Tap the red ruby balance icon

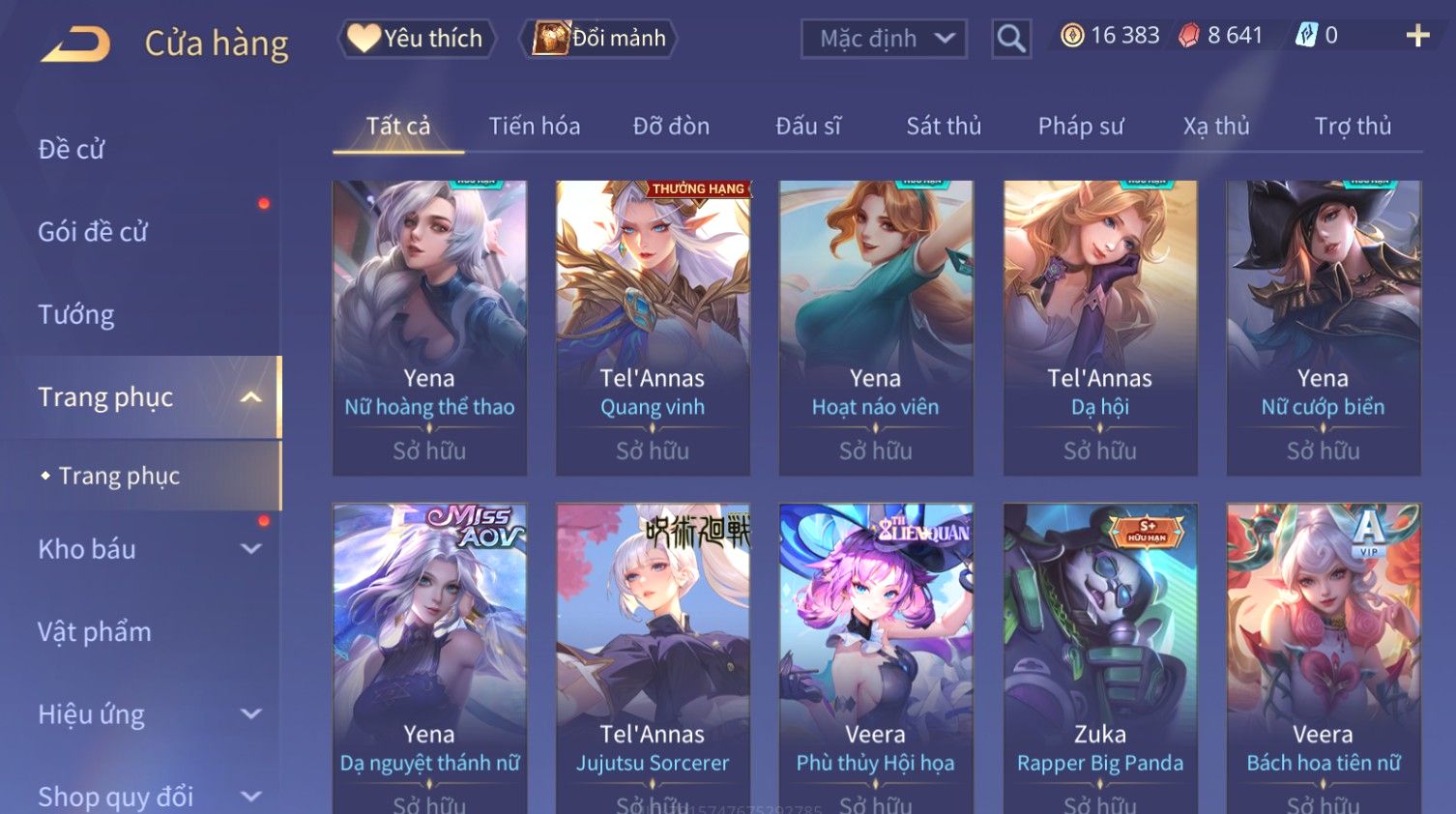tap(1189, 36)
